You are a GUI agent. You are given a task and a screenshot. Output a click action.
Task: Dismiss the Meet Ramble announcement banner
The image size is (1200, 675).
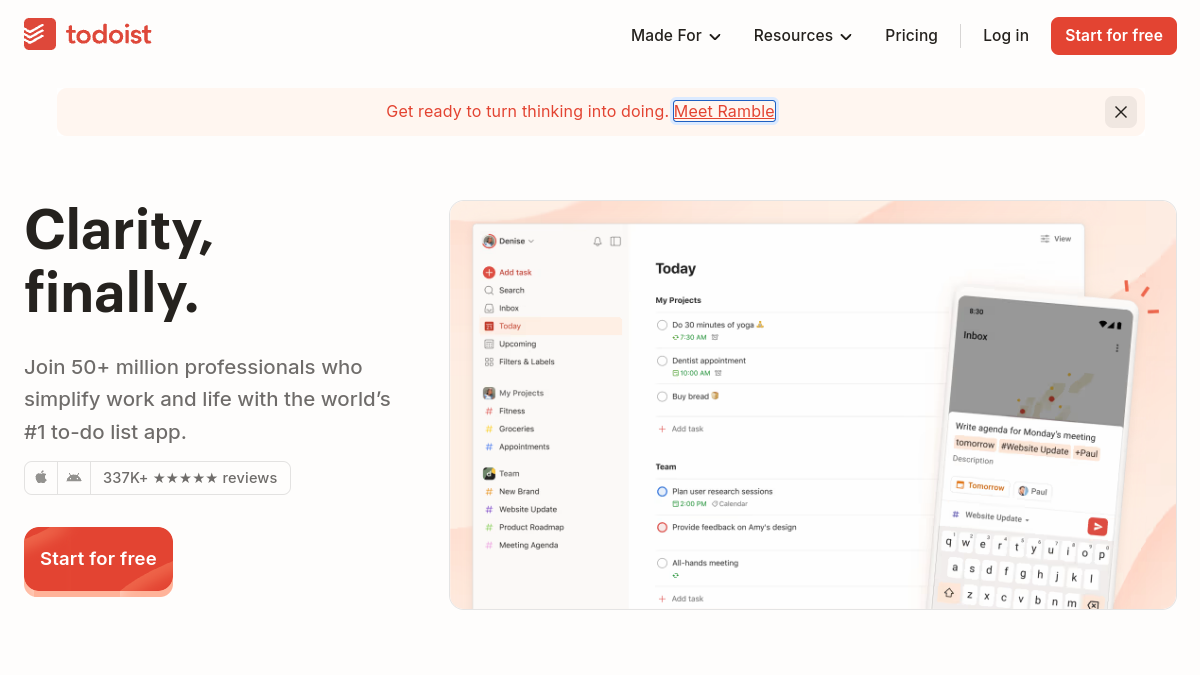click(x=1121, y=112)
